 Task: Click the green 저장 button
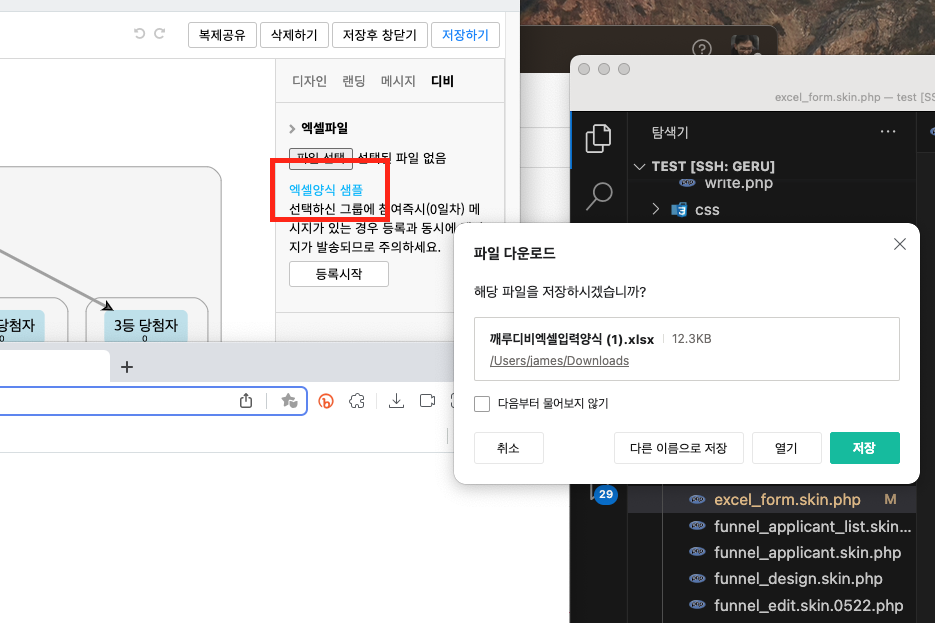pyautogui.click(x=865, y=448)
